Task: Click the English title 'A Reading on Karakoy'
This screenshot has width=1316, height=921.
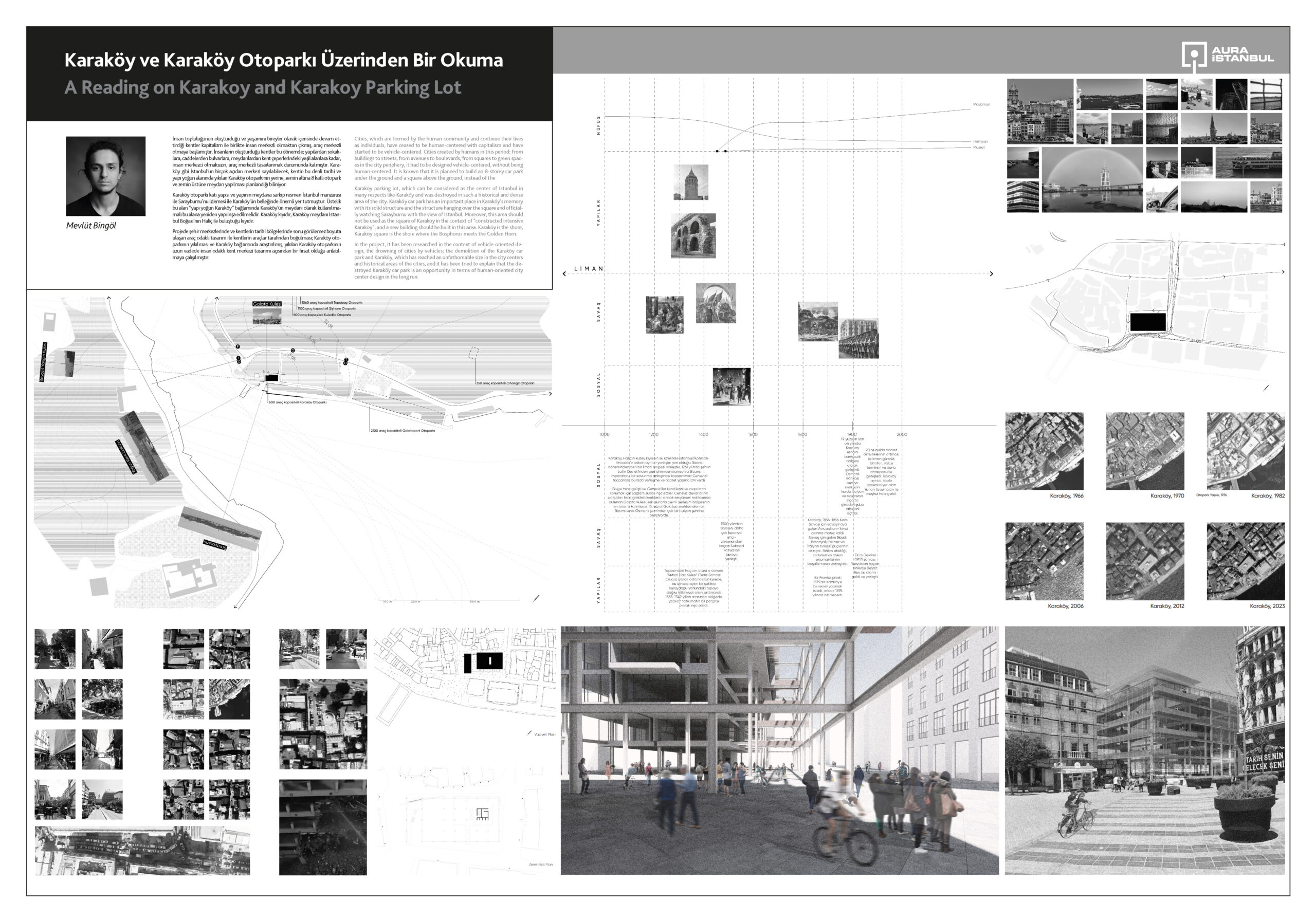Action: 263,88
